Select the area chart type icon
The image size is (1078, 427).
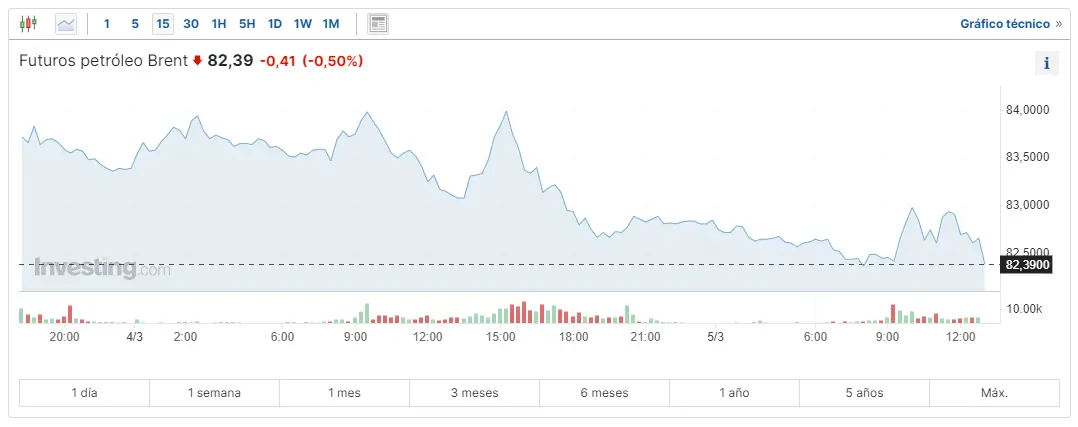coord(66,23)
